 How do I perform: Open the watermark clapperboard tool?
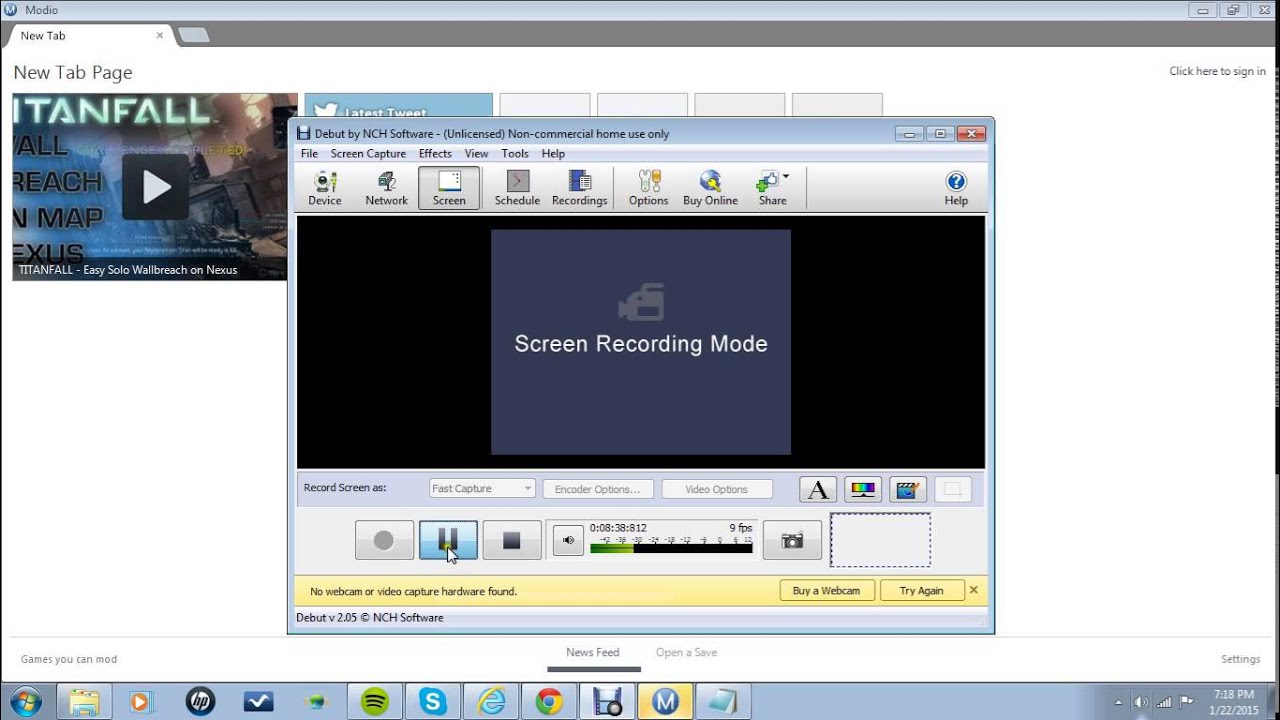coord(908,489)
